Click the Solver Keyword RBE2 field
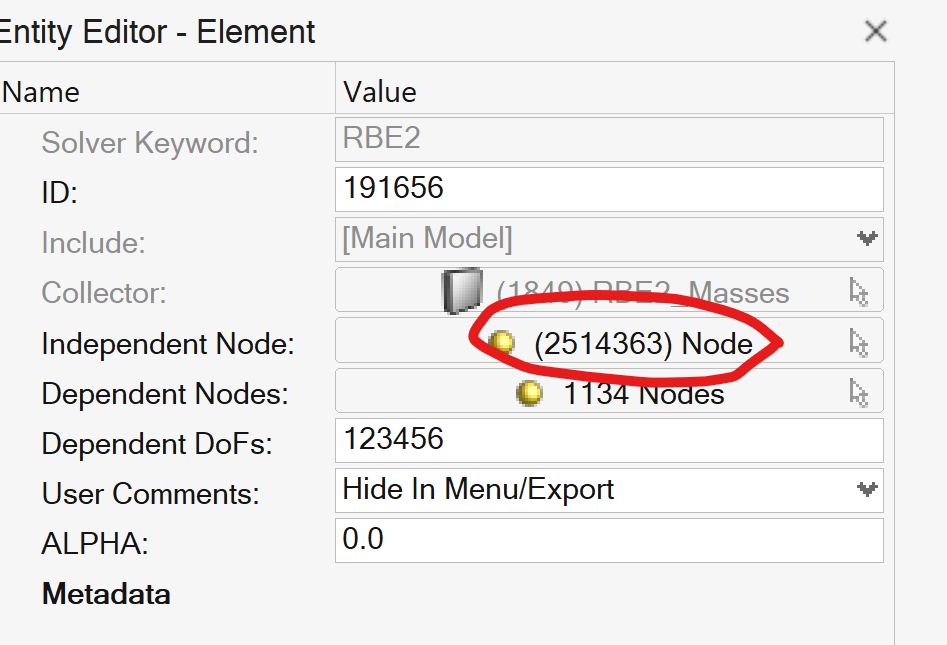 click(609, 140)
